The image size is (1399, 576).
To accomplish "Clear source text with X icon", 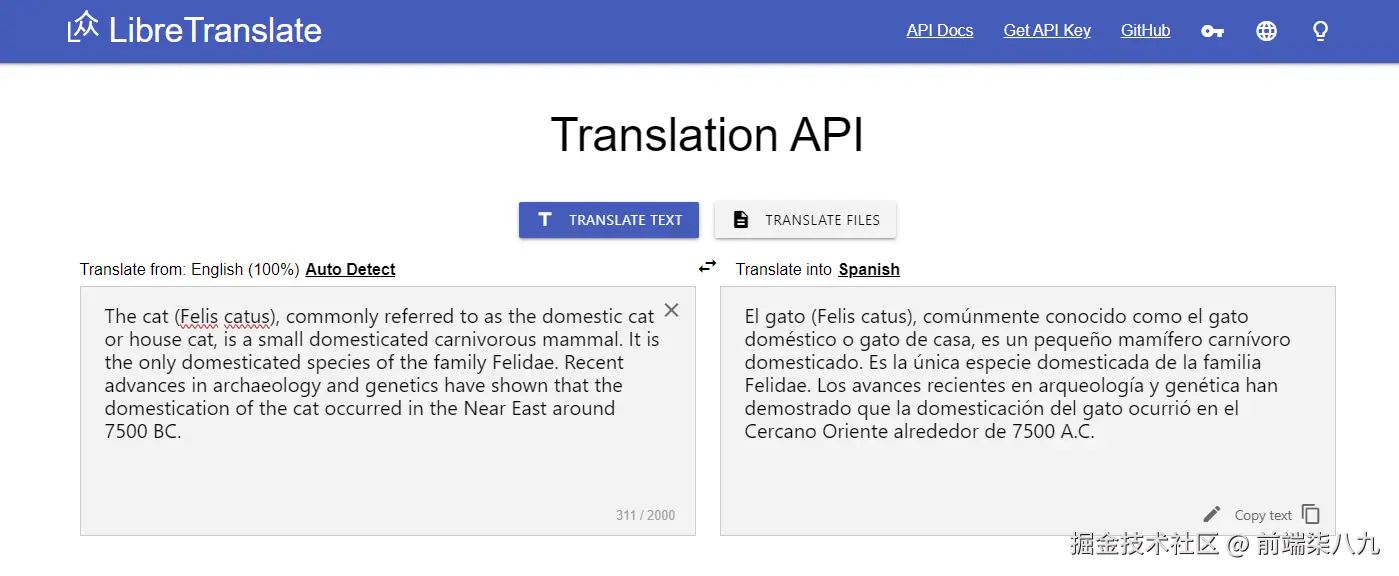I will 672,310.
